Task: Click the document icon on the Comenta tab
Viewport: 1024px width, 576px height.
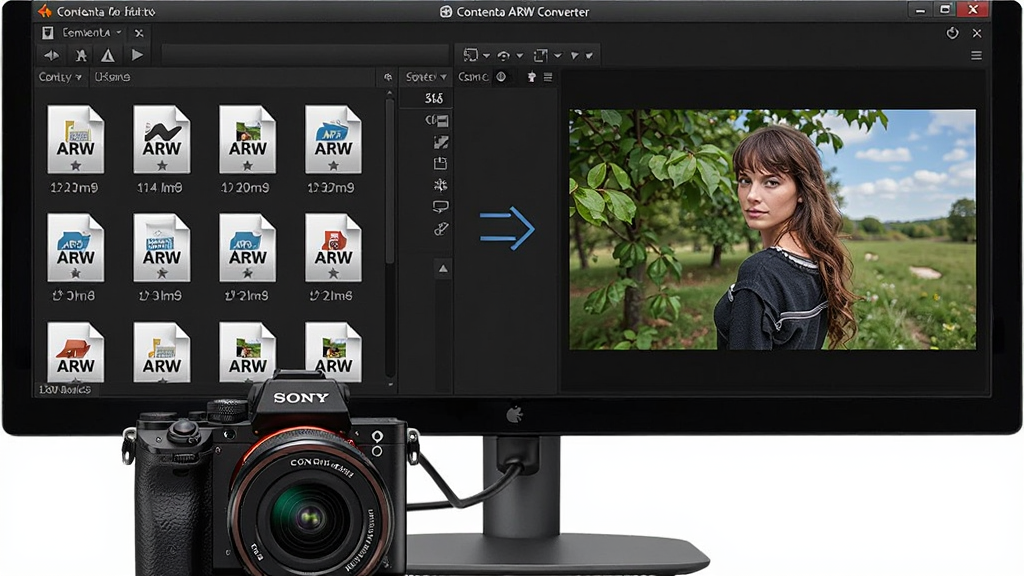Action: pyautogui.click(x=48, y=33)
